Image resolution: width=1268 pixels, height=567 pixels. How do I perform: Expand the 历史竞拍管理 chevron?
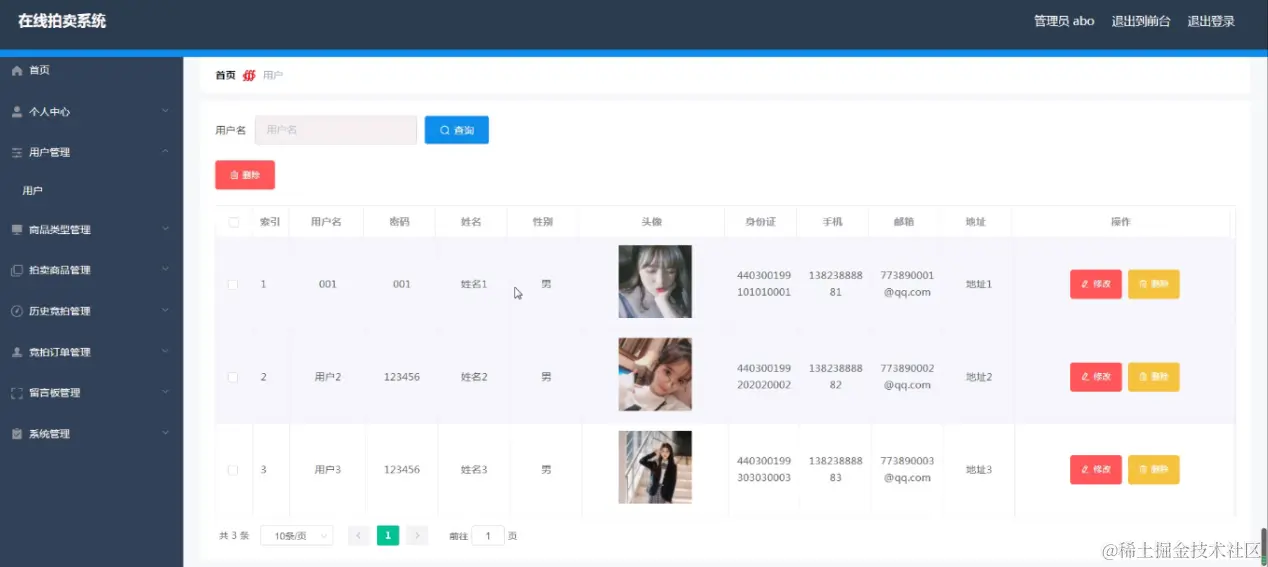(165, 310)
